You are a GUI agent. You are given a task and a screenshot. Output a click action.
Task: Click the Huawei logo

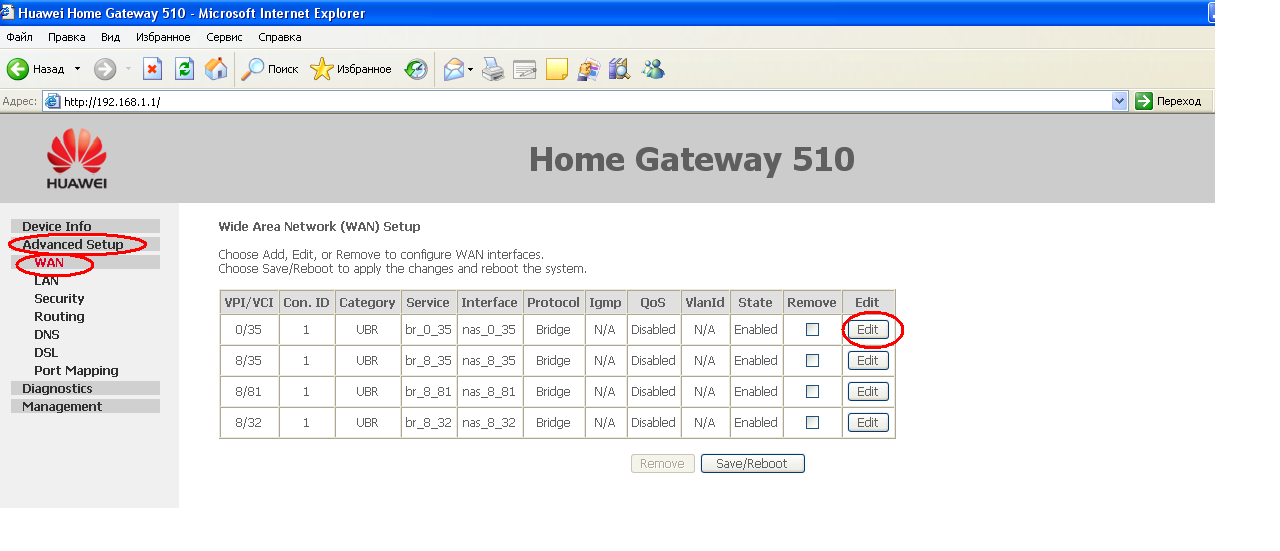pos(77,160)
